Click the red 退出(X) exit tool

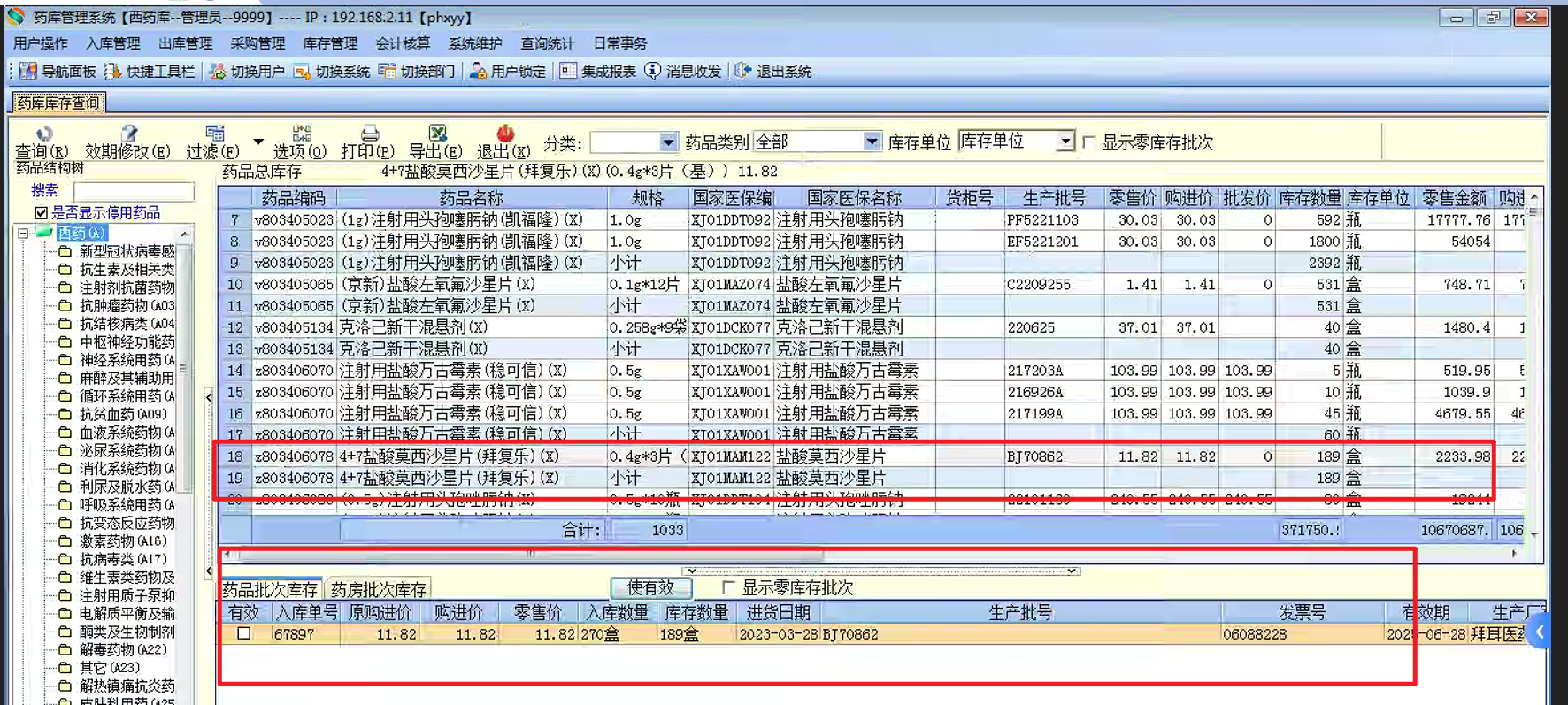pos(503,142)
